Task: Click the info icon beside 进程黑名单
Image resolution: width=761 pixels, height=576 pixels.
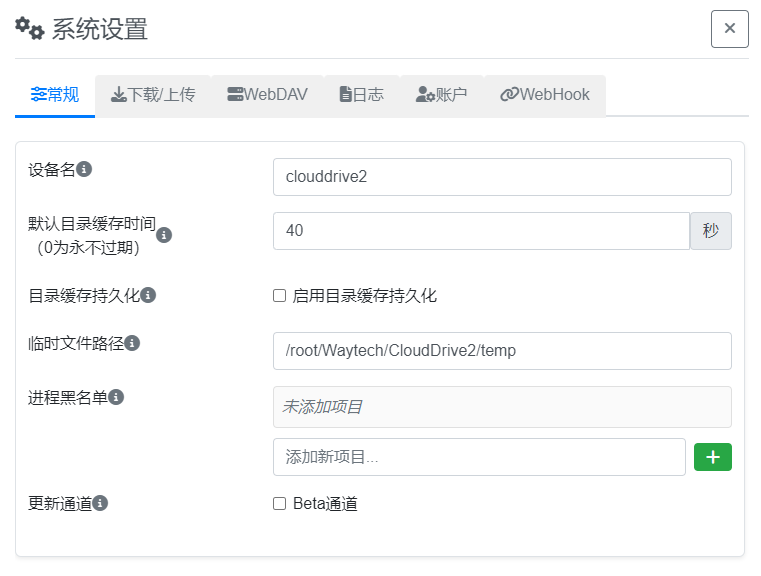Action: point(116,397)
